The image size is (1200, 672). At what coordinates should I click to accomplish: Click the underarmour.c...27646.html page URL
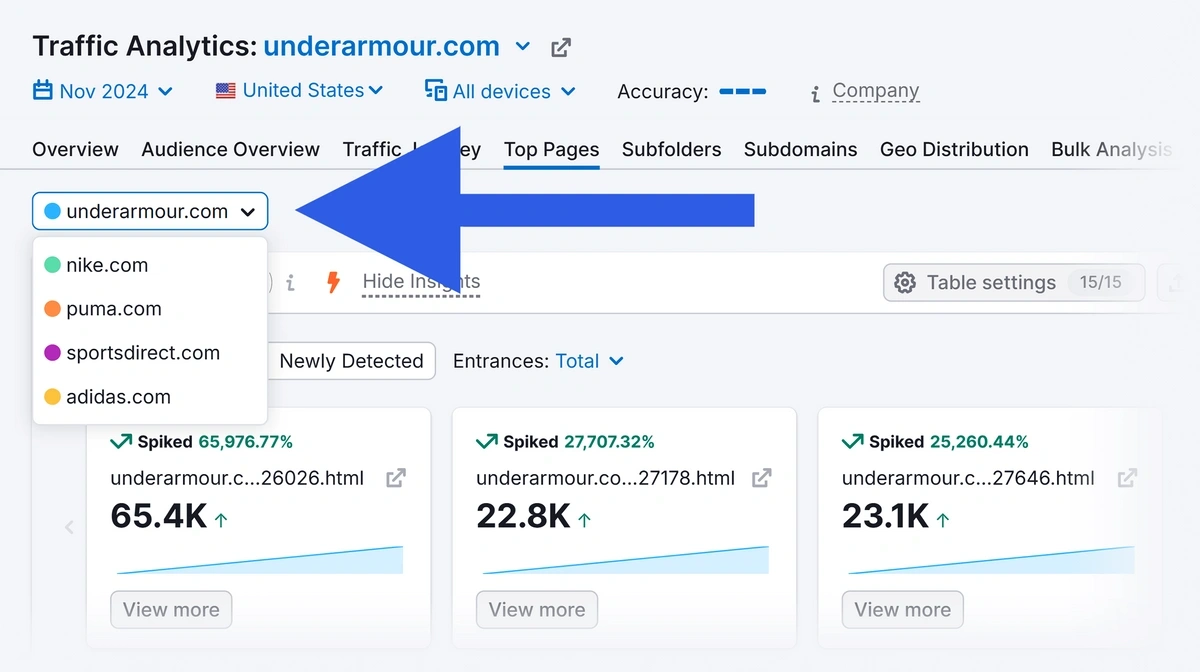969,478
